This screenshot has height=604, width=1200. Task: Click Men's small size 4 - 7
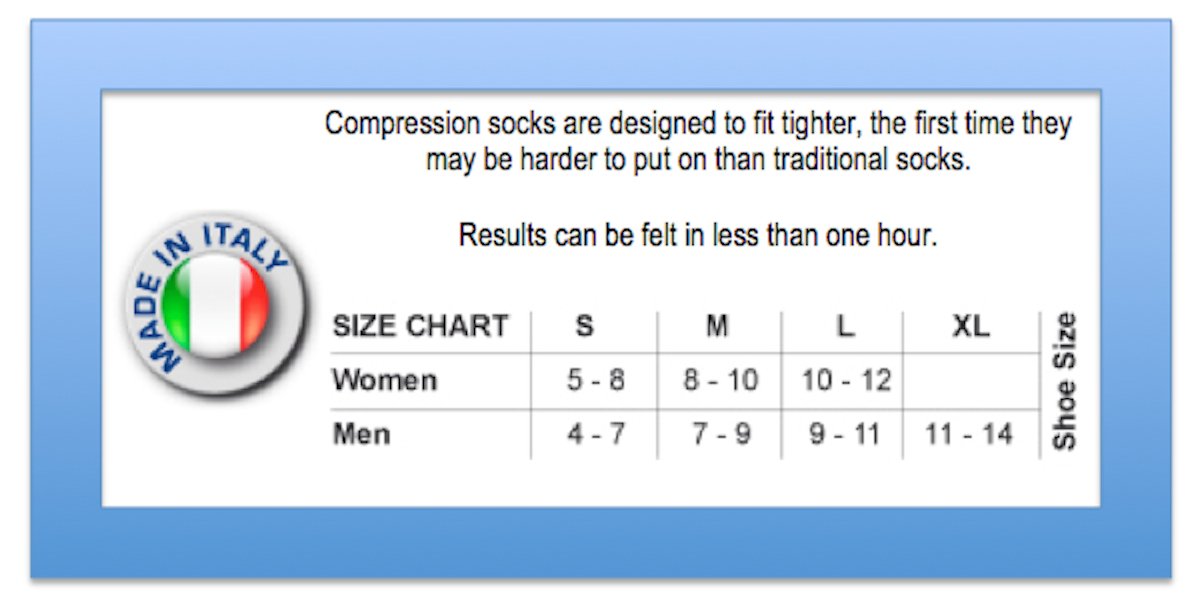pyautogui.click(x=595, y=434)
